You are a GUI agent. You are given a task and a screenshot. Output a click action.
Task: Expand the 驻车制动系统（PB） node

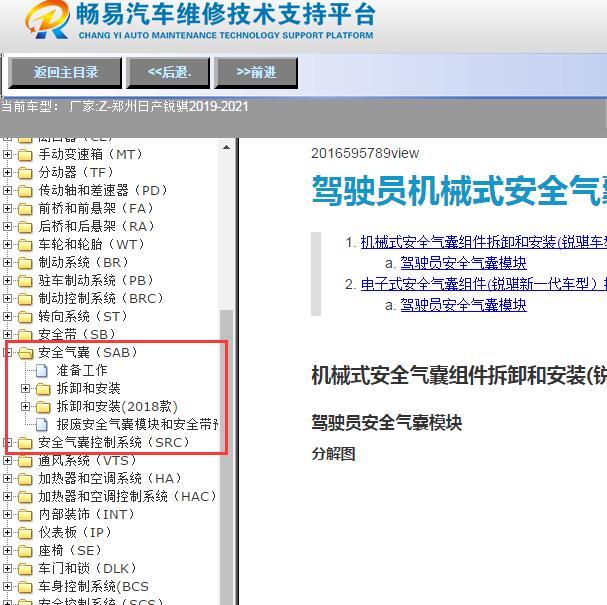pyautogui.click(x=7, y=280)
